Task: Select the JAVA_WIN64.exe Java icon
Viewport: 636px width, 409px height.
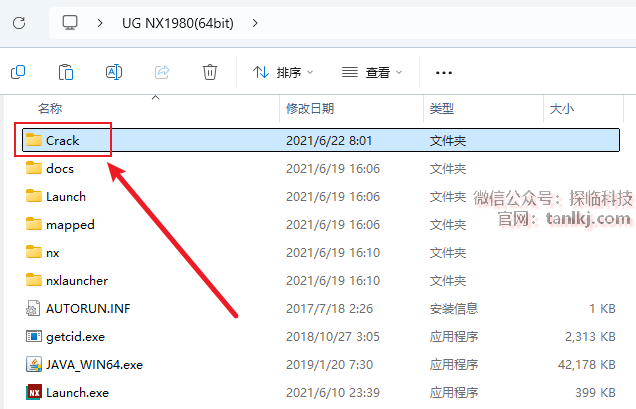Action: click(34, 364)
